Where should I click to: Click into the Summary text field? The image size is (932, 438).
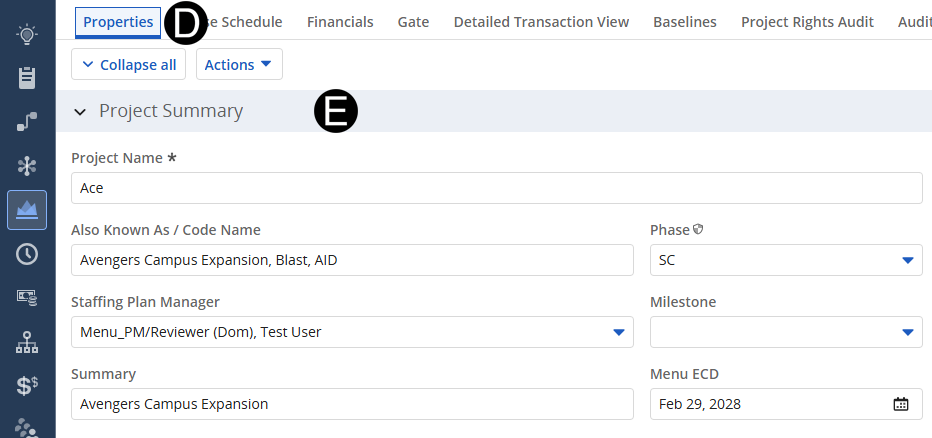(x=352, y=404)
